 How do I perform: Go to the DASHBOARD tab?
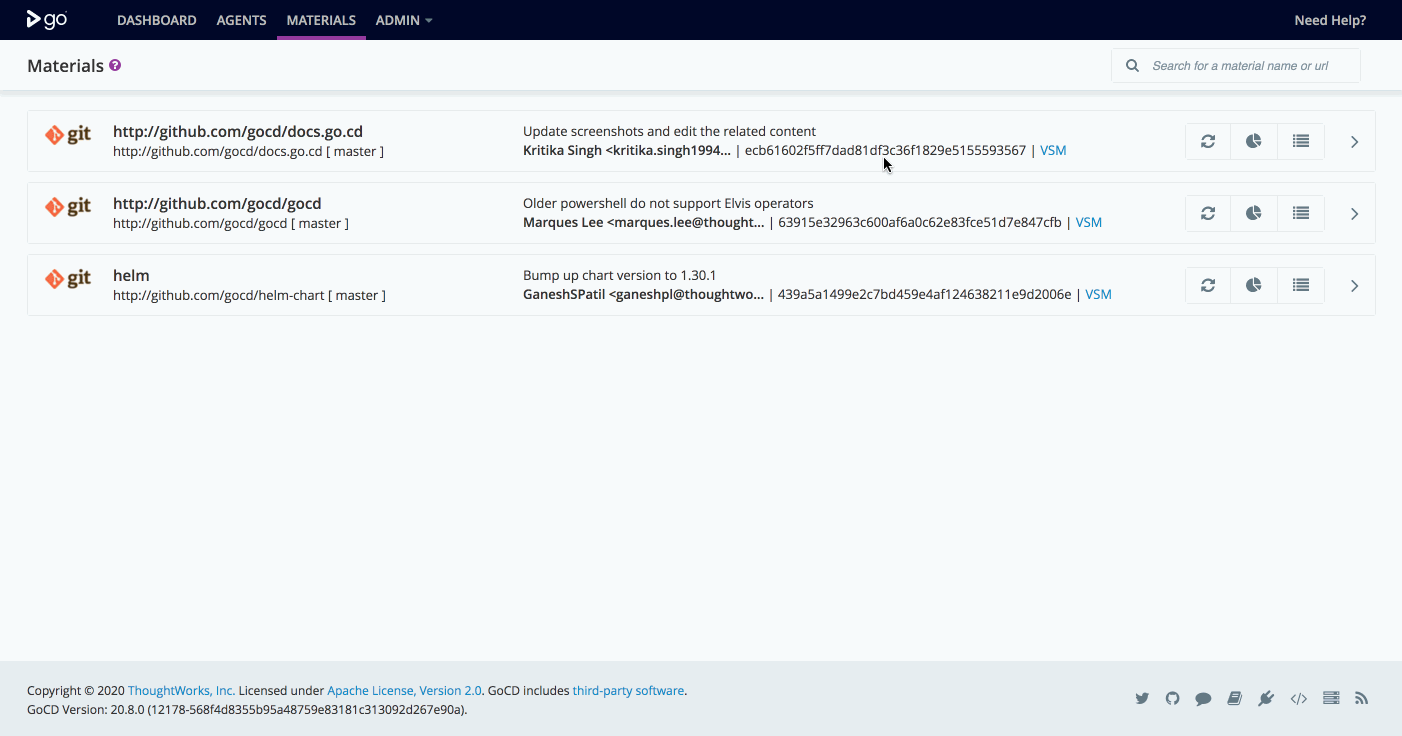click(156, 20)
